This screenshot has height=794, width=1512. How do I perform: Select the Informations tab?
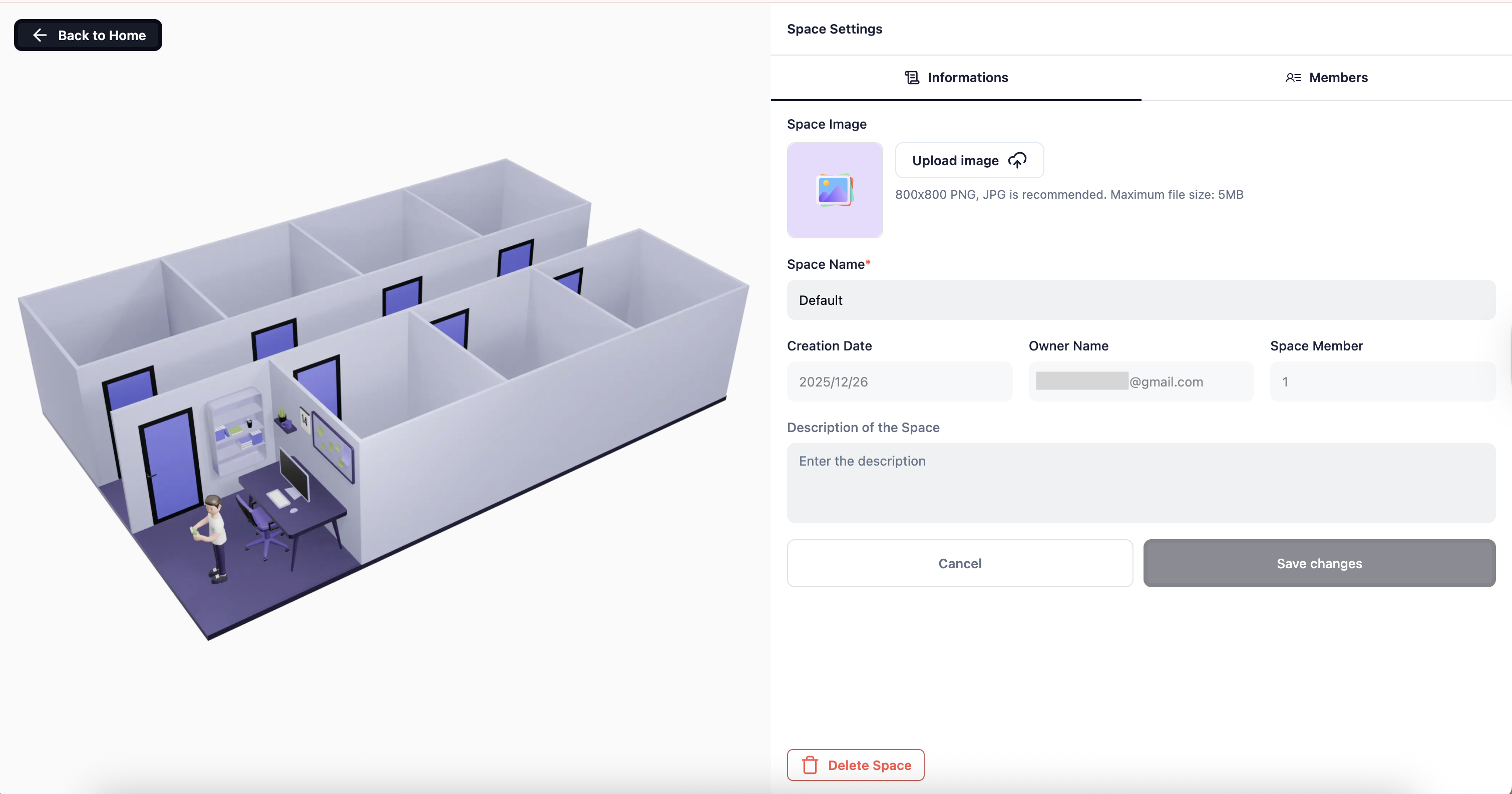(x=956, y=78)
